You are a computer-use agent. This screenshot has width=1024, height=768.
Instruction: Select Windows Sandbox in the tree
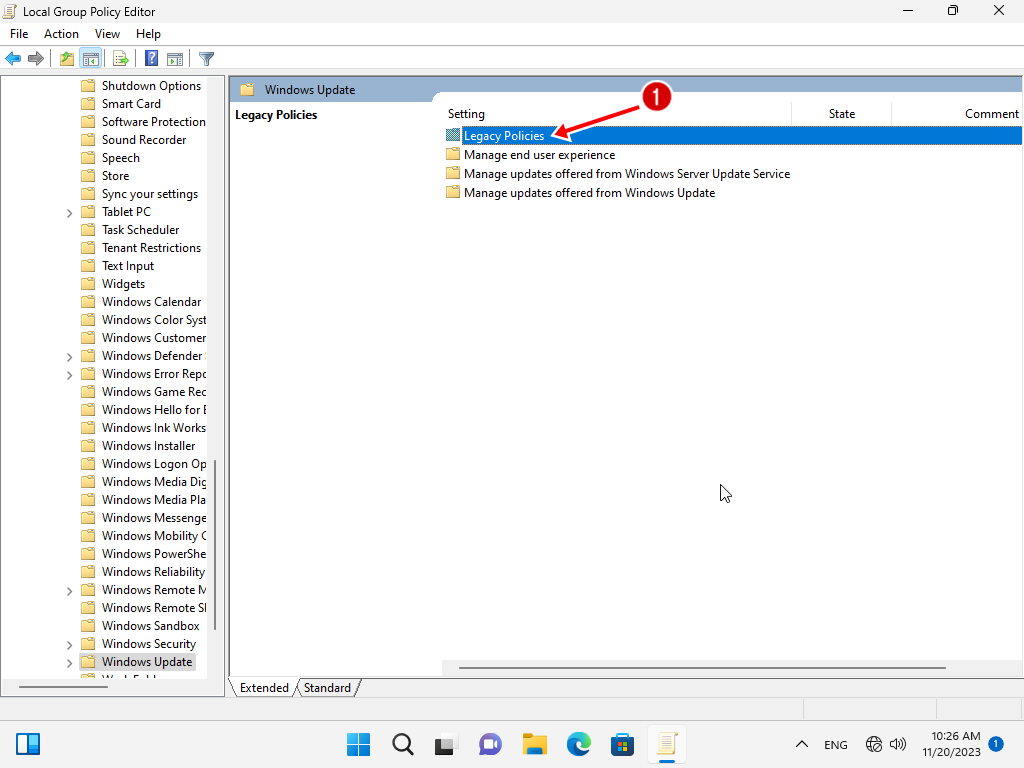coord(150,626)
